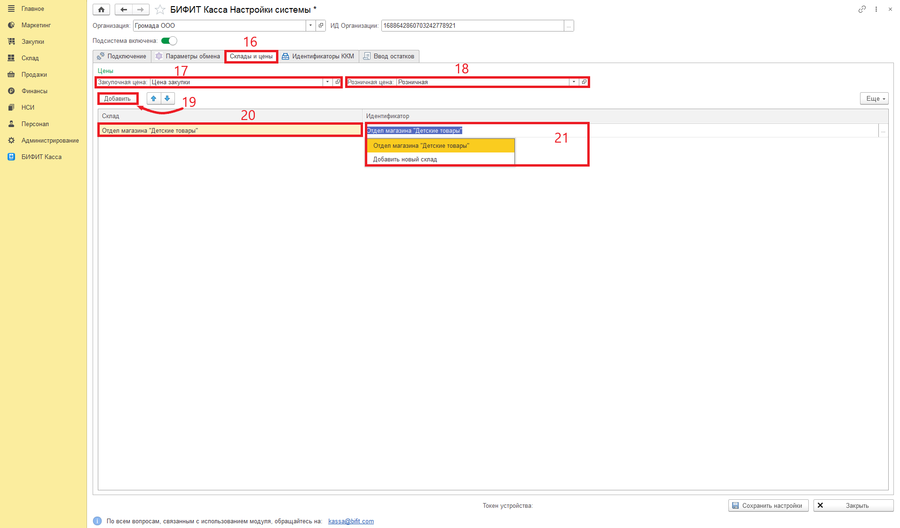Viewport: 900px width, 528px height.
Task: Open the kassa@bifit.com email link
Action: tap(351, 521)
